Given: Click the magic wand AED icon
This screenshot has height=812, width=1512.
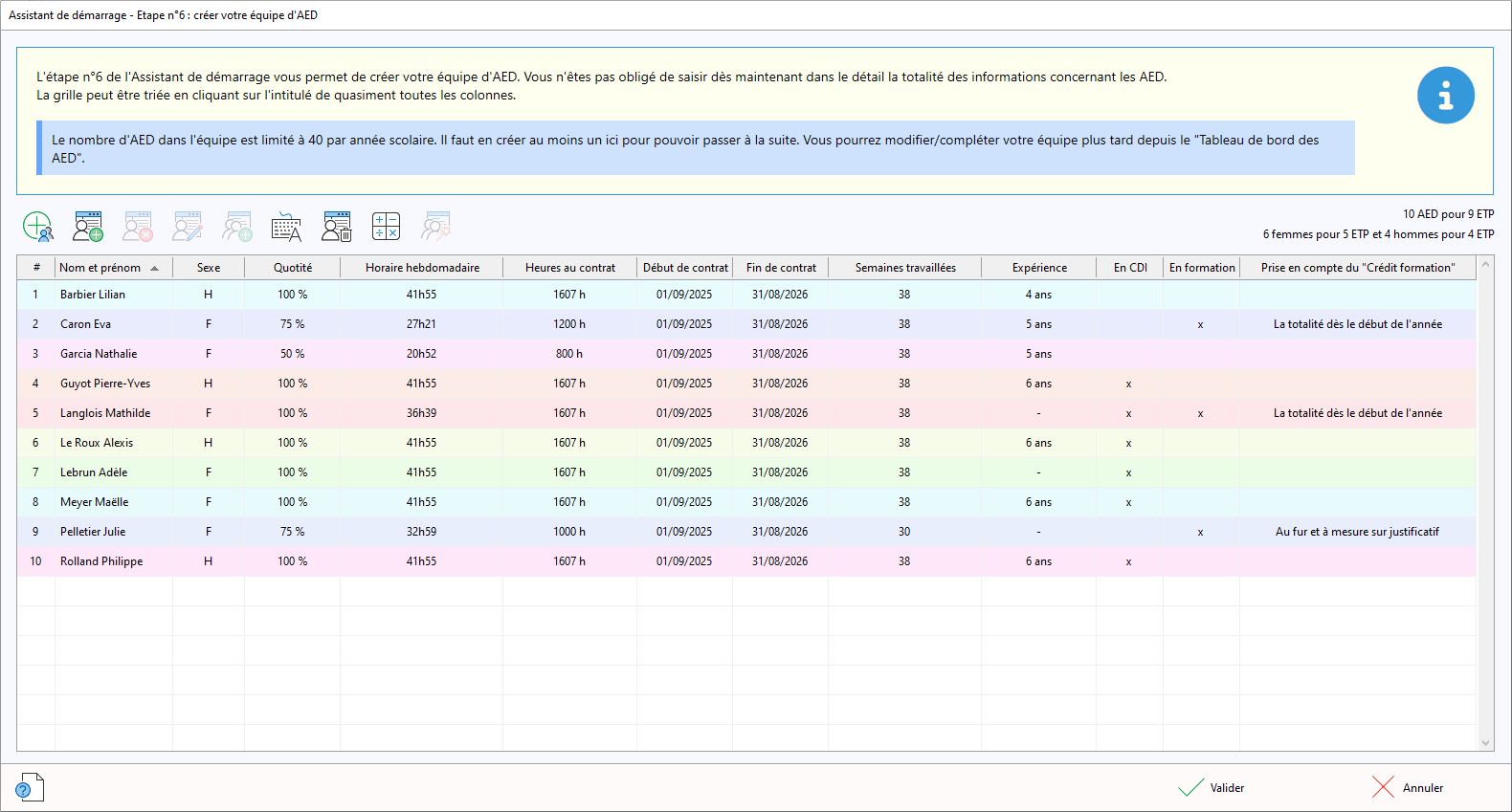Looking at the screenshot, I should (x=436, y=227).
